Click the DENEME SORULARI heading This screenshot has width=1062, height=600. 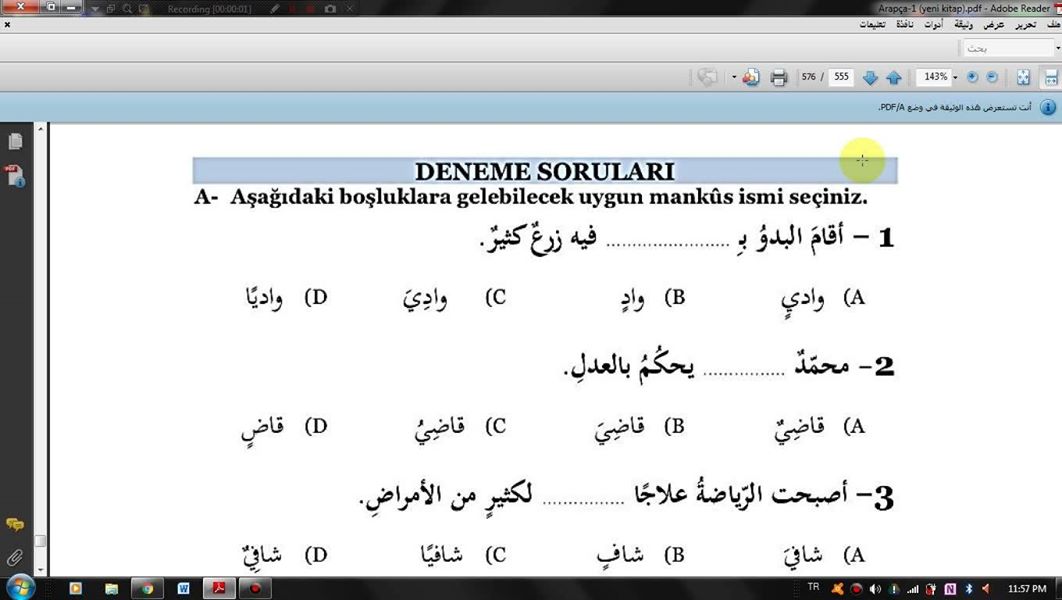tap(545, 171)
